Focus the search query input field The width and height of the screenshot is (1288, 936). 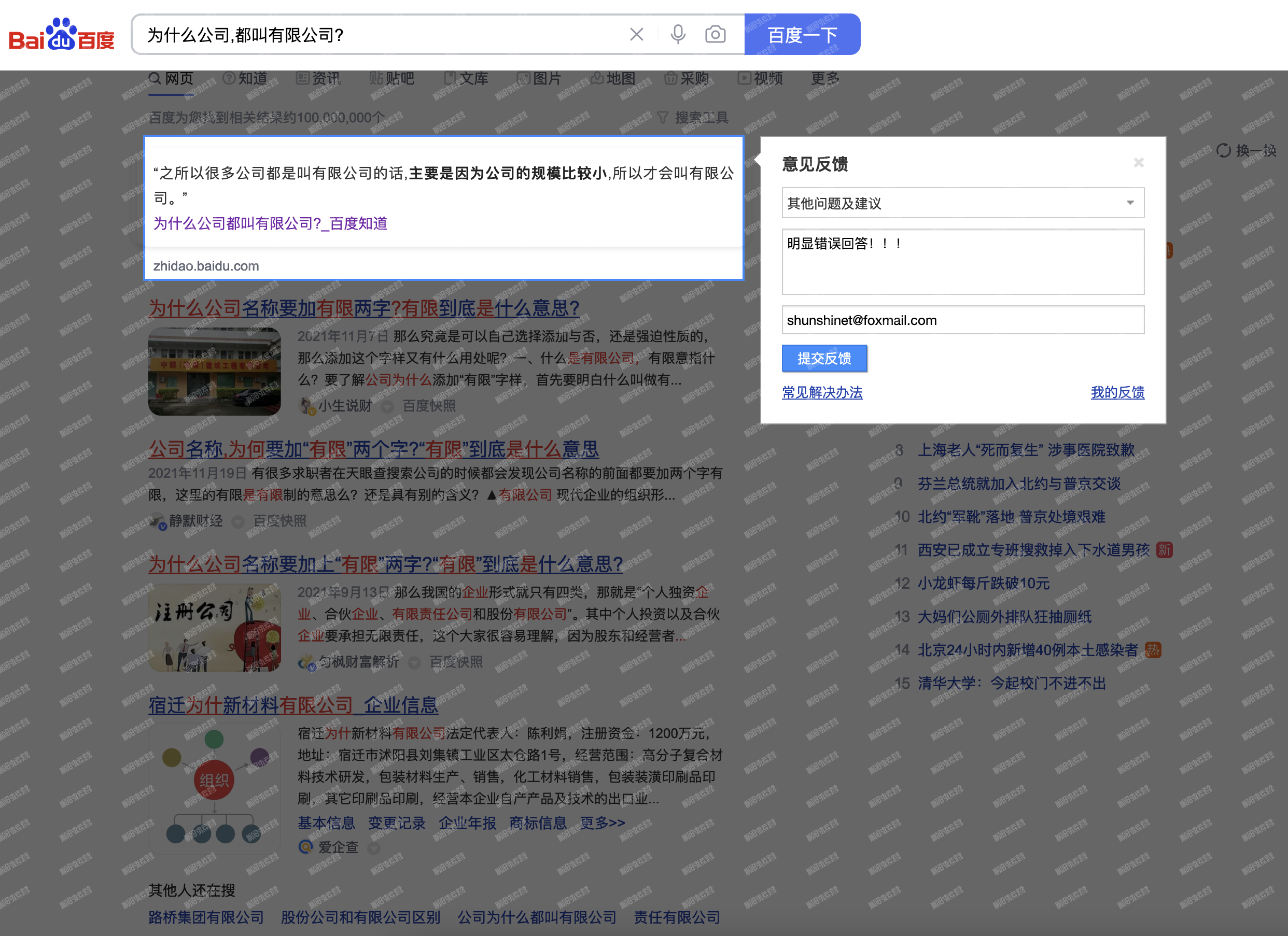381,35
